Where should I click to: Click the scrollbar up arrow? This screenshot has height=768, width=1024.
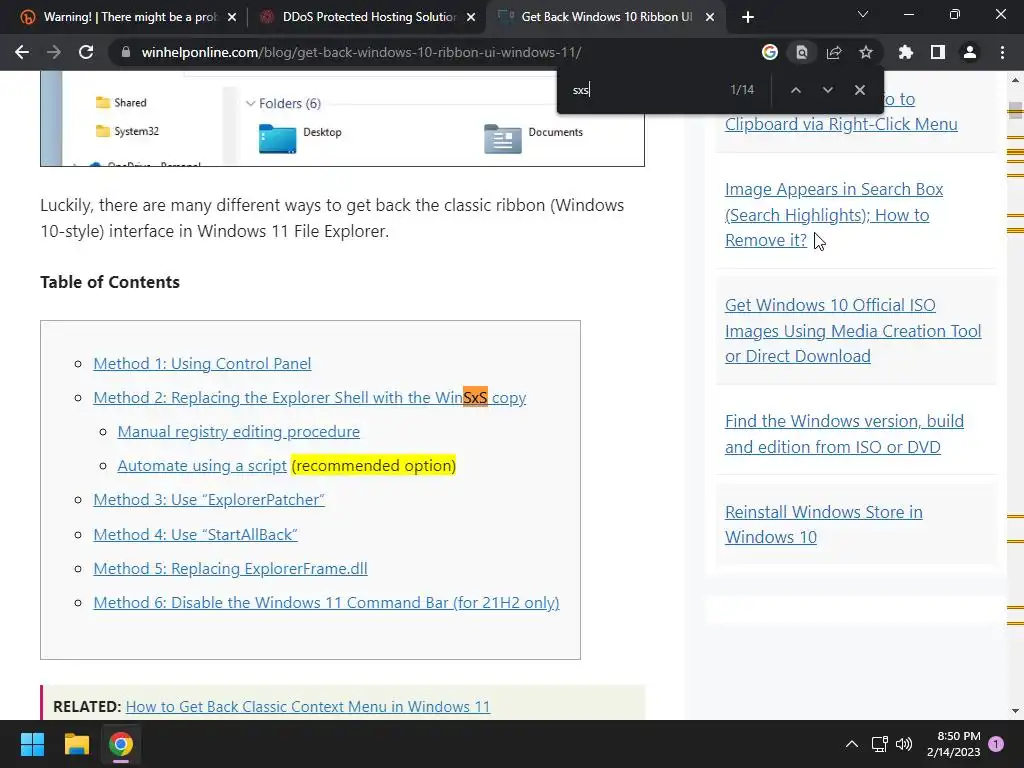point(1015,80)
